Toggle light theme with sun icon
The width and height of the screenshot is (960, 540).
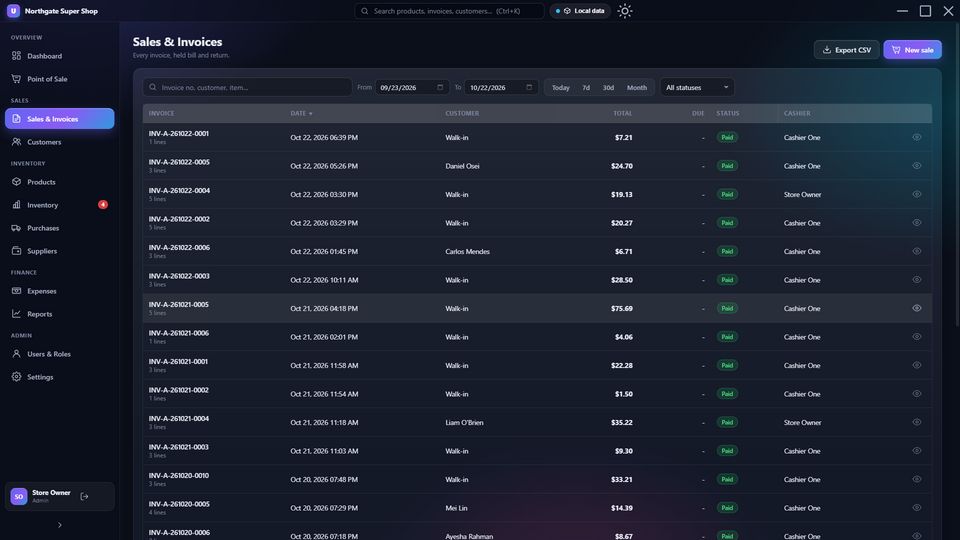tap(624, 11)
